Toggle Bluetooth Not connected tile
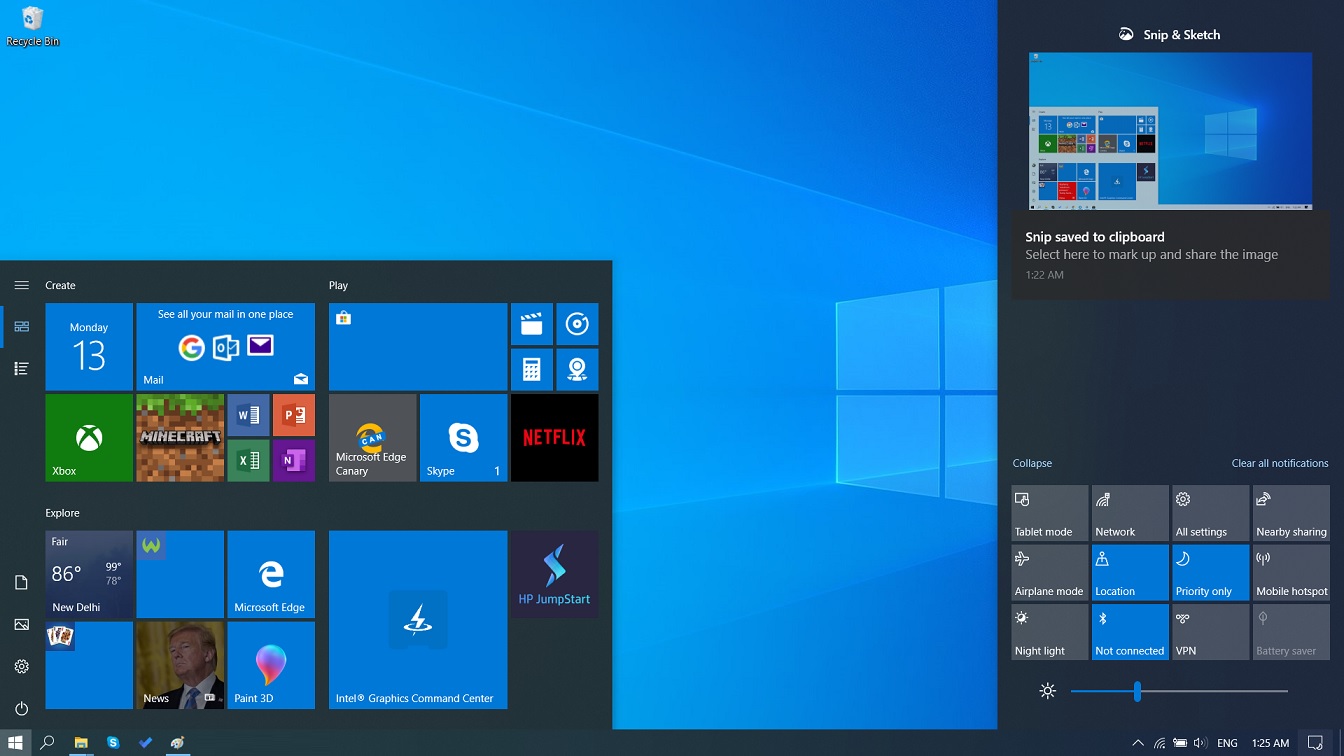This screenshot has height=756, width=1344. click(1130, 632)
